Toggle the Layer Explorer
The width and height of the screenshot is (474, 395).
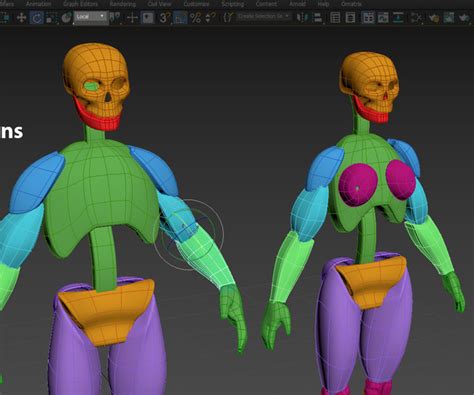point(350,17)
